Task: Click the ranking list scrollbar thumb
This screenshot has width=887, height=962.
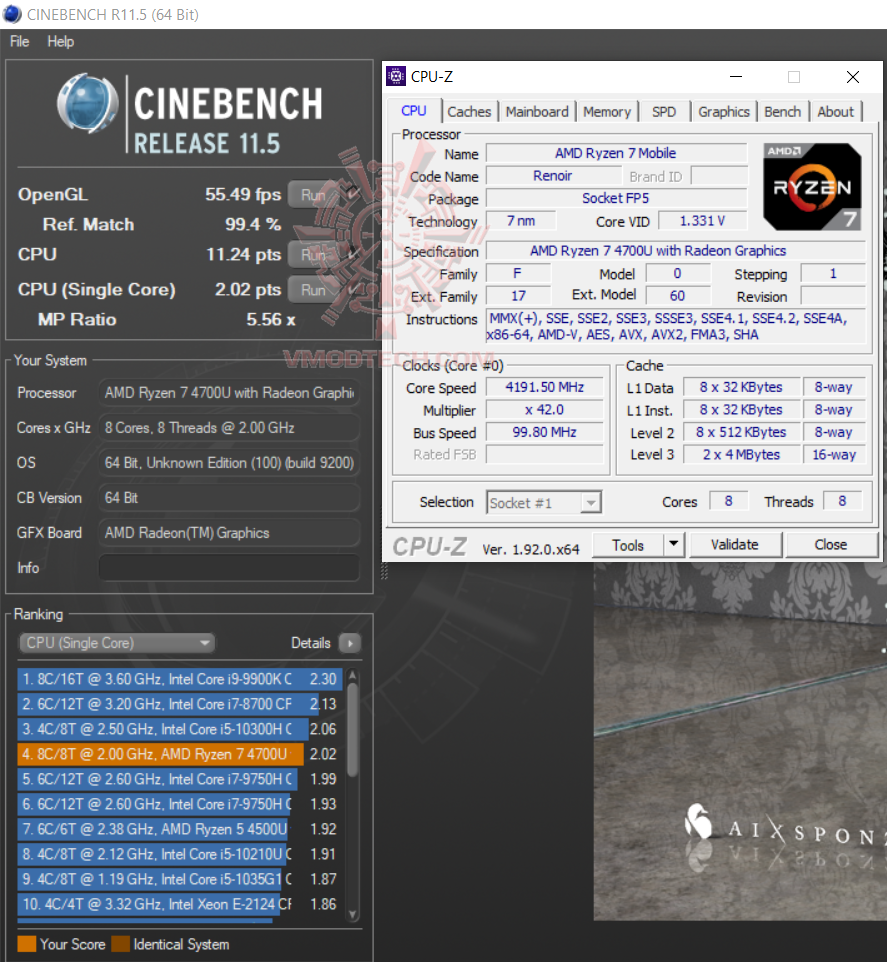Action: click(353, 730)
